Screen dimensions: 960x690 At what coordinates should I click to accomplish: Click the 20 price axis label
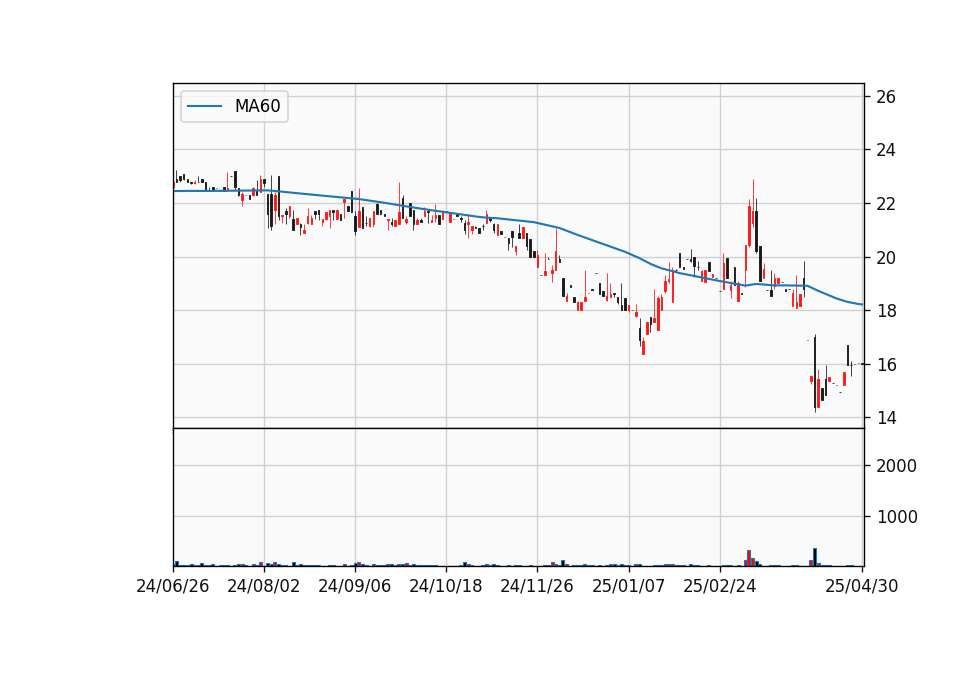pyautogui.click(x=885, y=258)
